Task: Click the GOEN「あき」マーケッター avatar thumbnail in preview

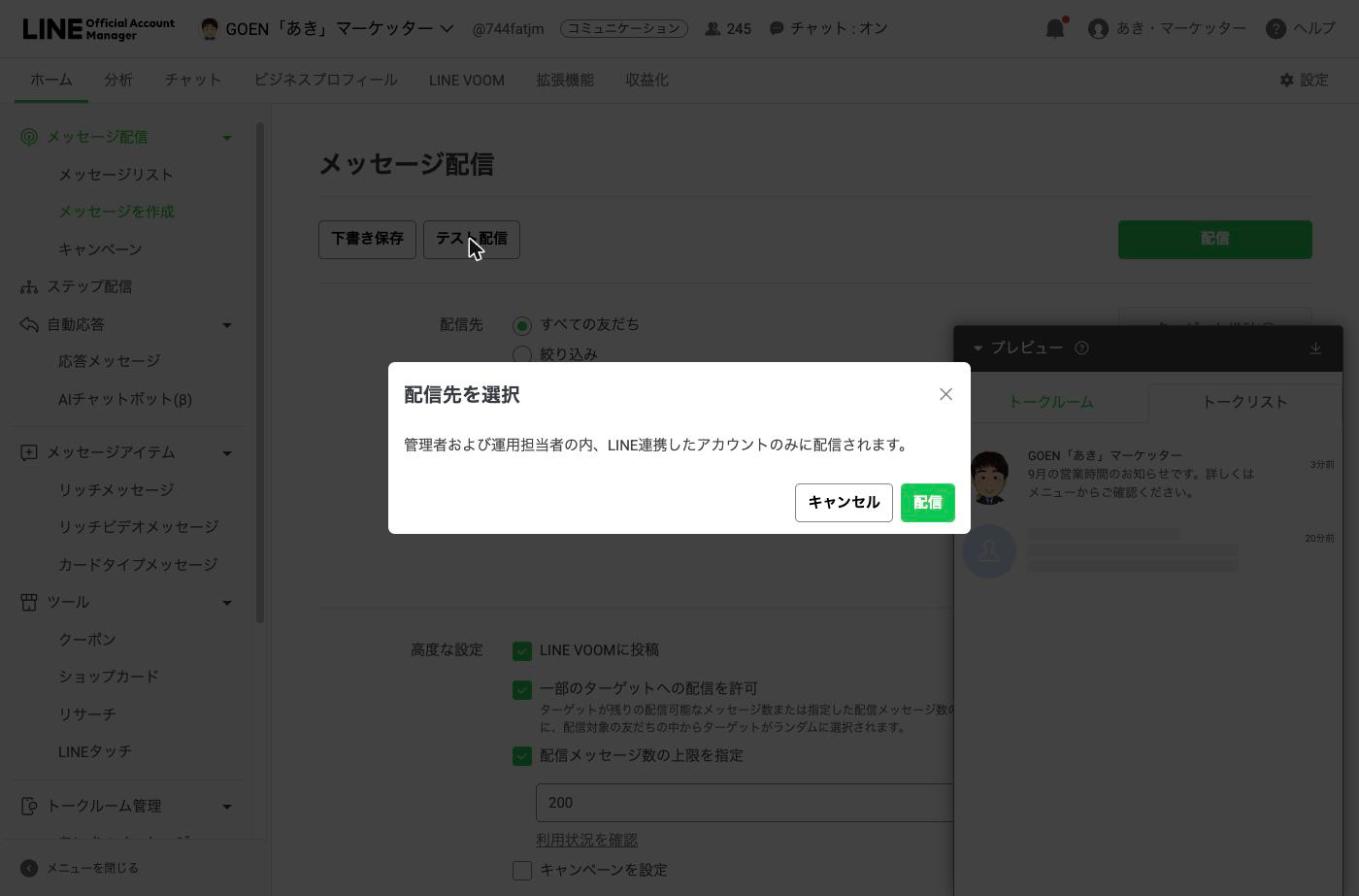Action: pos(989,477)
